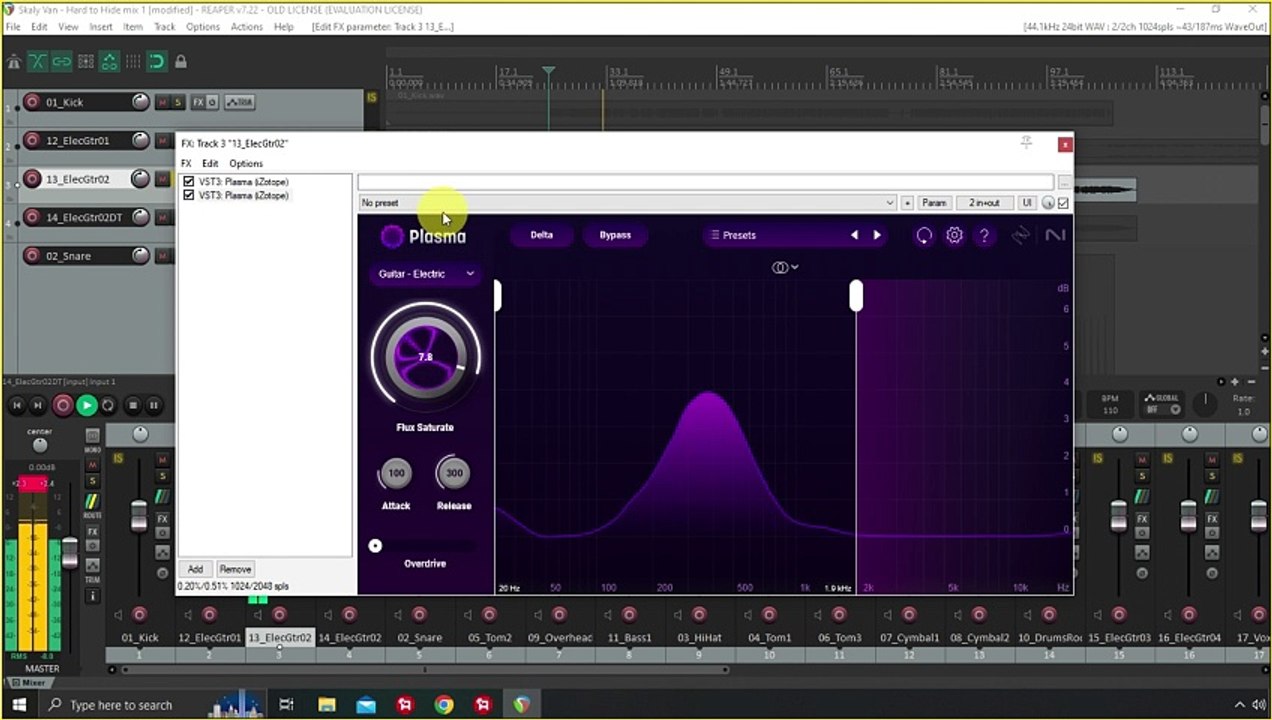1272x720 pixels.
Task: Open FX menu in FX window
Action: (186, 163)
